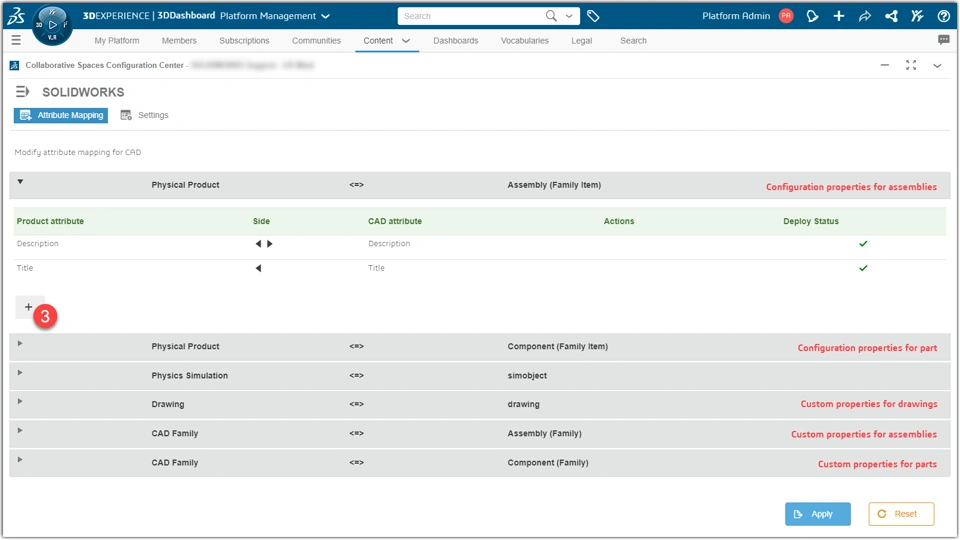Click the Deploy Status column header

811,221
